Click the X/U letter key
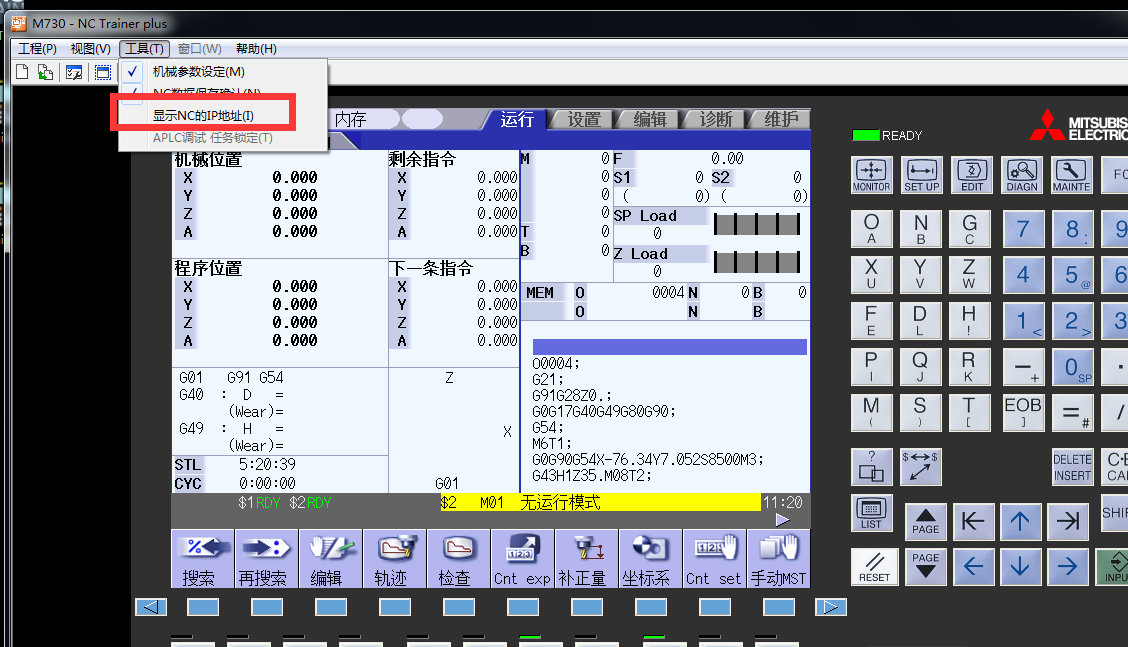1128x647 pixels. pyautogui.click(x=871, y=274)
